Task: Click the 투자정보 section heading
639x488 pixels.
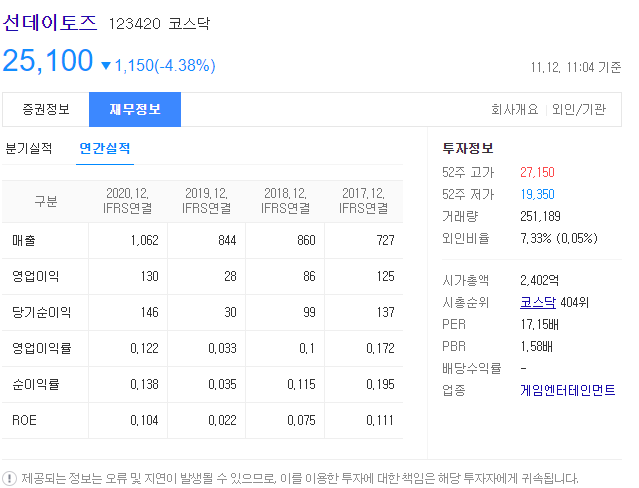Action: pyautogui.click(x=468, y=148)
